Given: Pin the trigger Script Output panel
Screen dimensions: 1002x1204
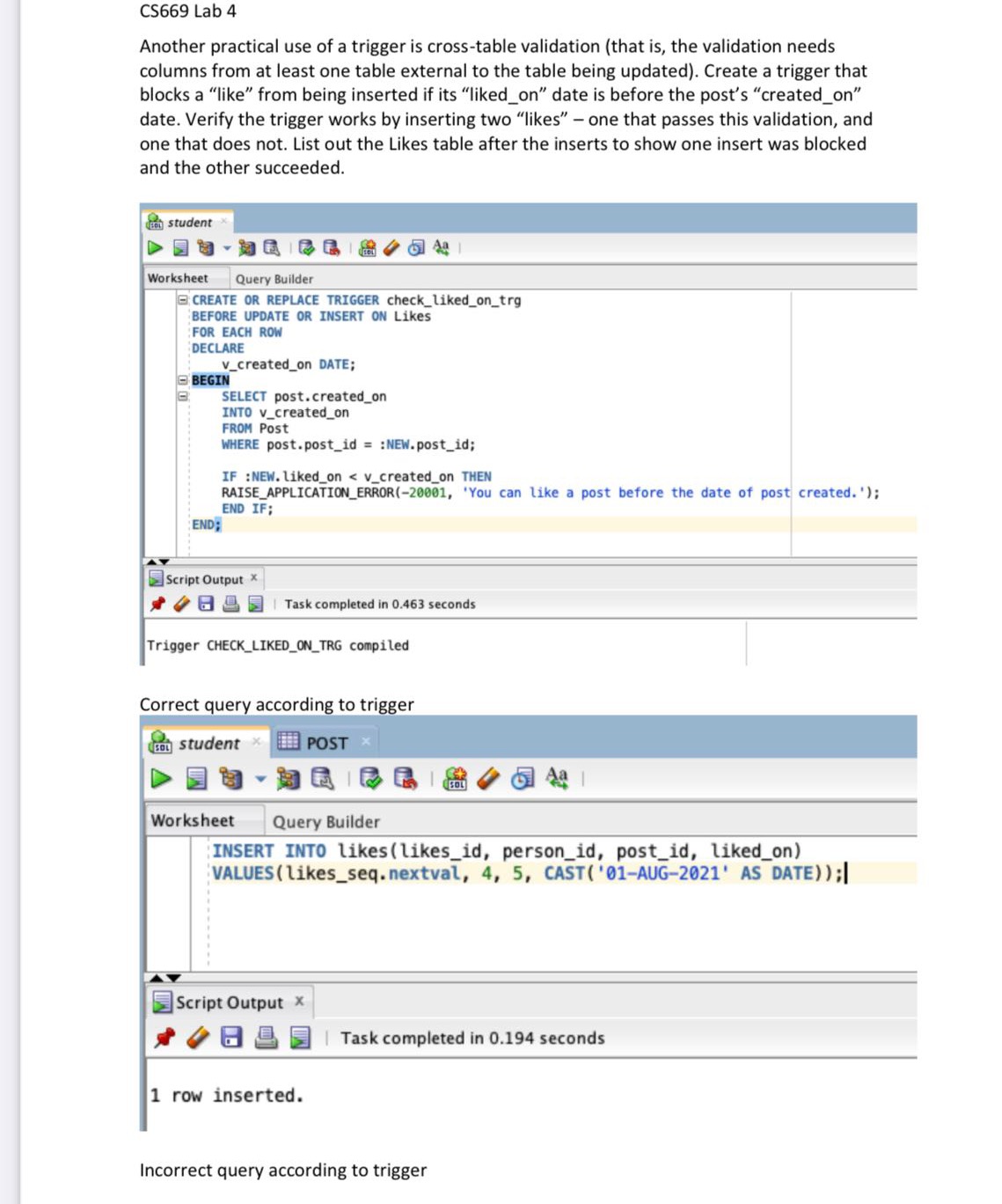Looking at the screenshot, I should [158, 603].
